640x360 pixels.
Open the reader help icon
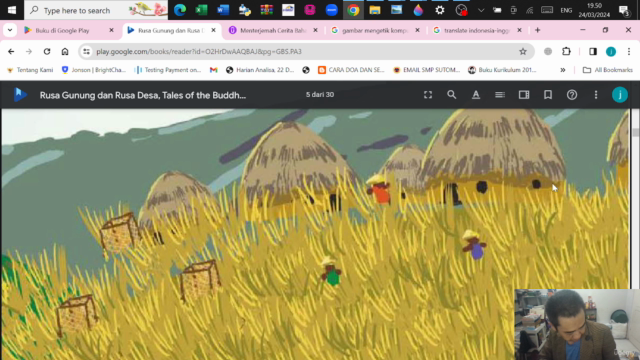572,95
